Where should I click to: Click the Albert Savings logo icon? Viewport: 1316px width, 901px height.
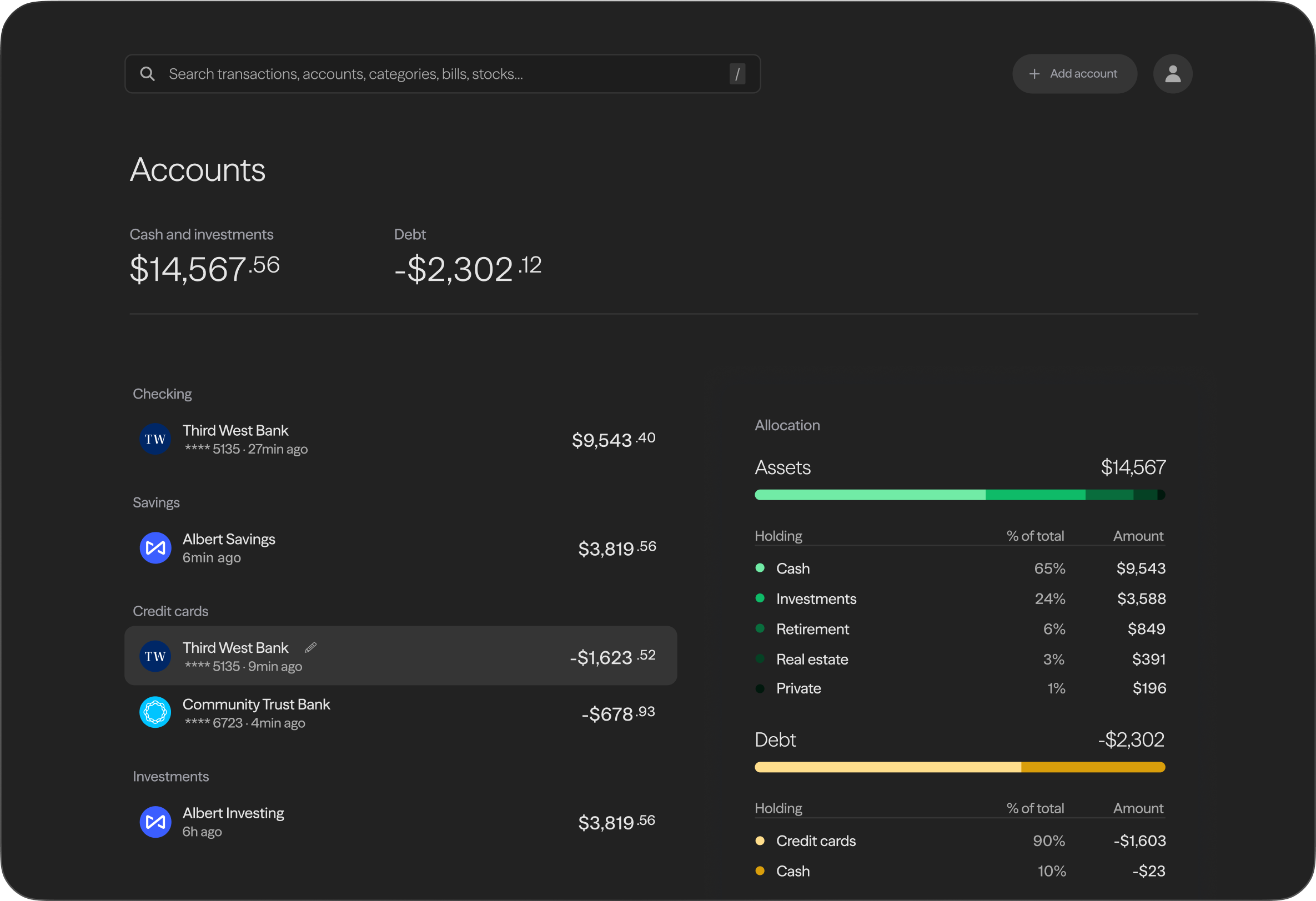tap(155, 547)
